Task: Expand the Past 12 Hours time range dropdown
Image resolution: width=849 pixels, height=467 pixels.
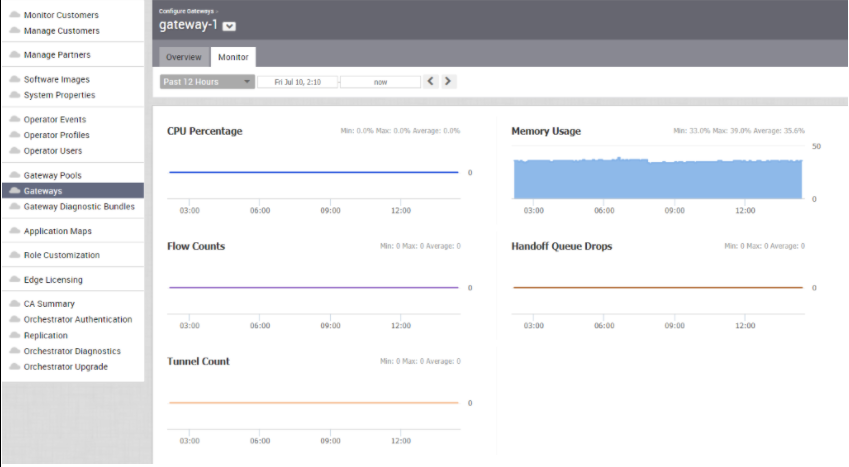Action: [207, 82]
